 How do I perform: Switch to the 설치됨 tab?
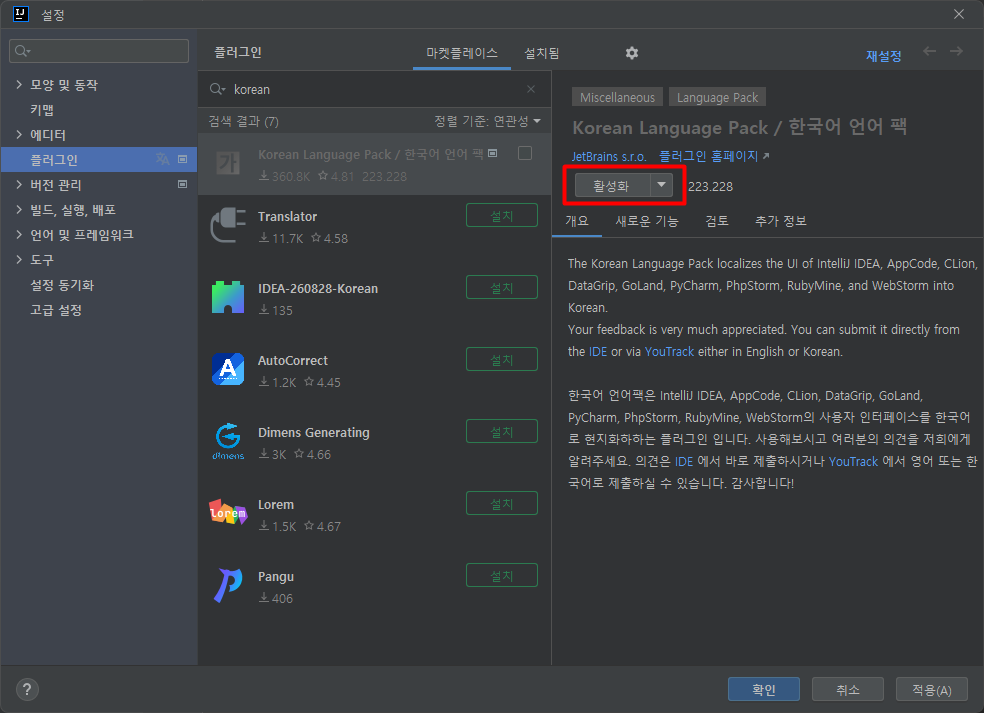click(x=542, y=53)
